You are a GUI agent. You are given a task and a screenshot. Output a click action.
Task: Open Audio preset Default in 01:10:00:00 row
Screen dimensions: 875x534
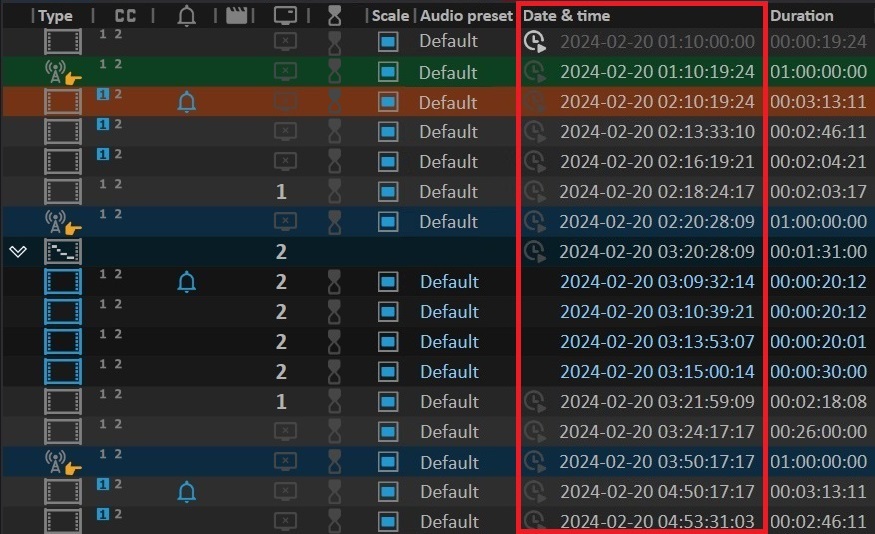(x=448, y=41)
